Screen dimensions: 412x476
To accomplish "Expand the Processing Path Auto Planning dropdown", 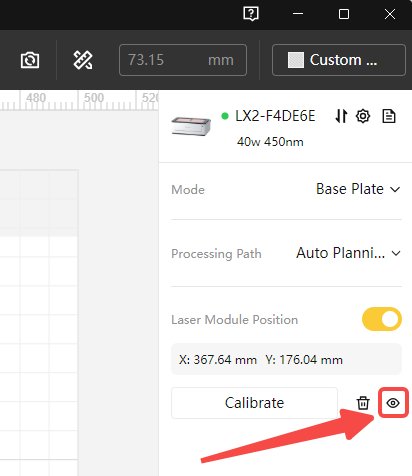I will tap(348, 253).
